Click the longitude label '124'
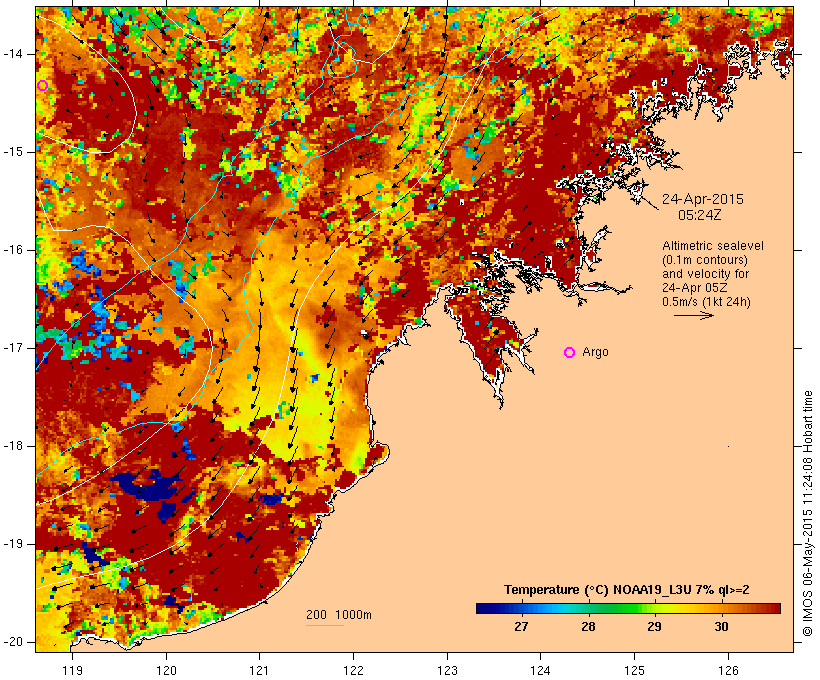 (x=540, y=670)
